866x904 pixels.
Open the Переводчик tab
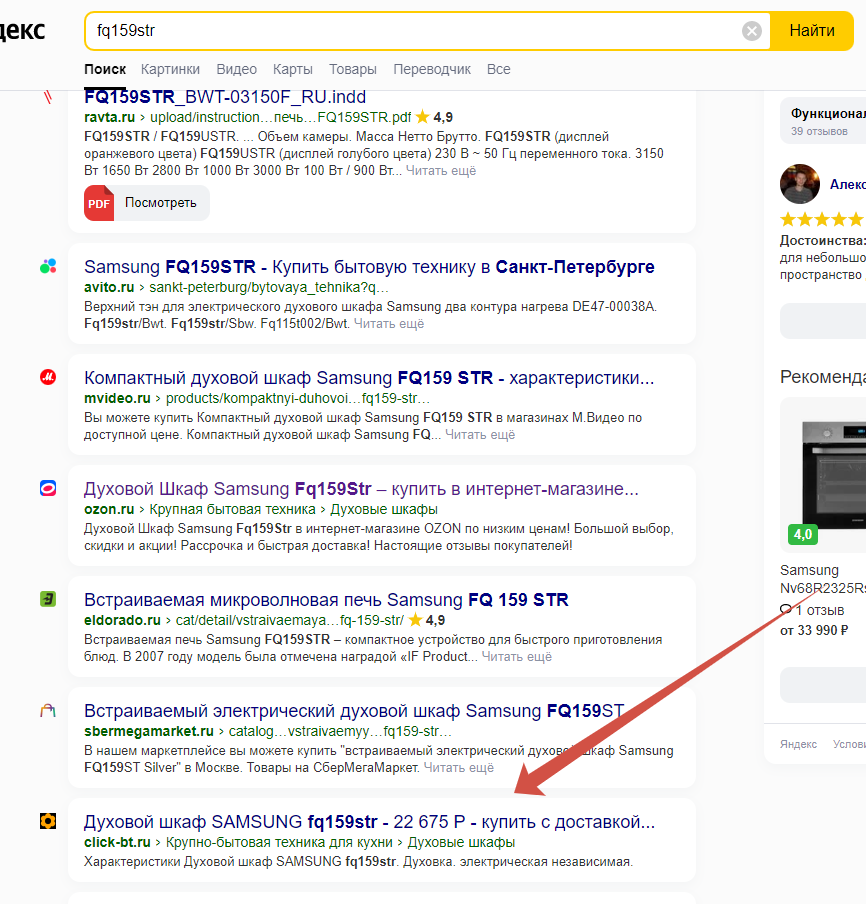[432, 69]
